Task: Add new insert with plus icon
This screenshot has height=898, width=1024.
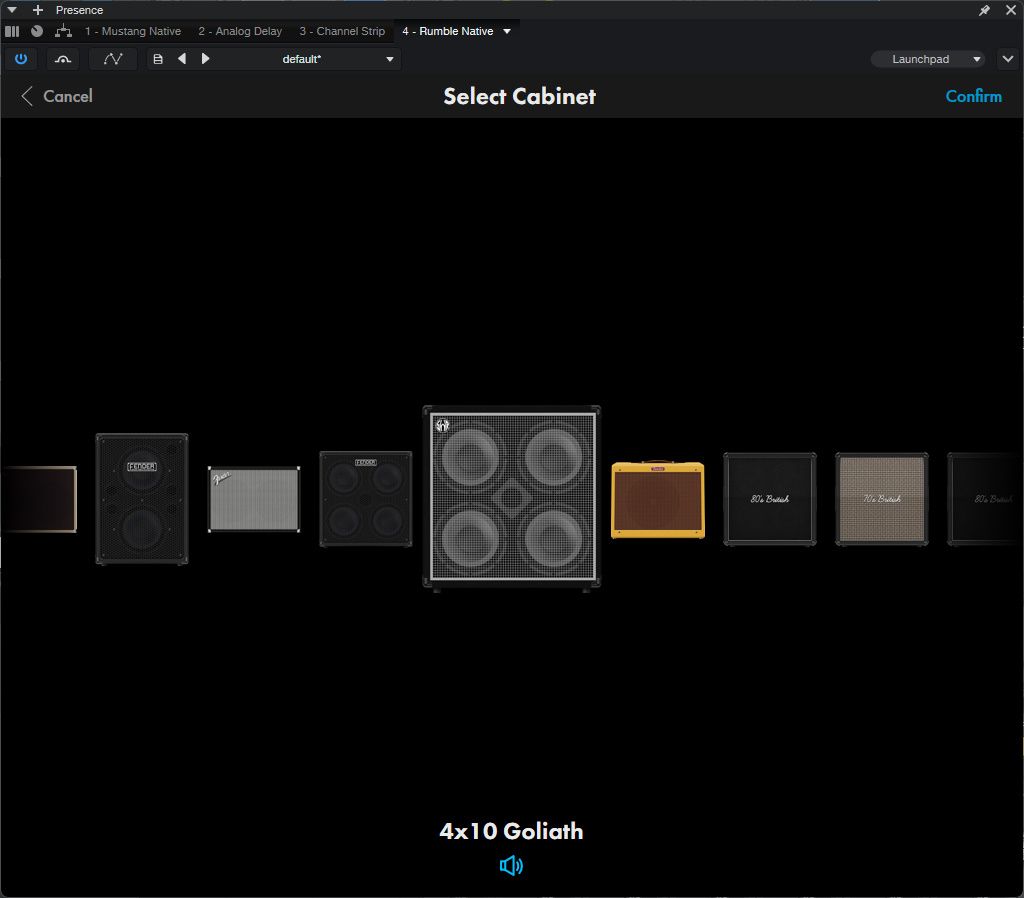Action: pyautogui.click(x=38, y=10)
